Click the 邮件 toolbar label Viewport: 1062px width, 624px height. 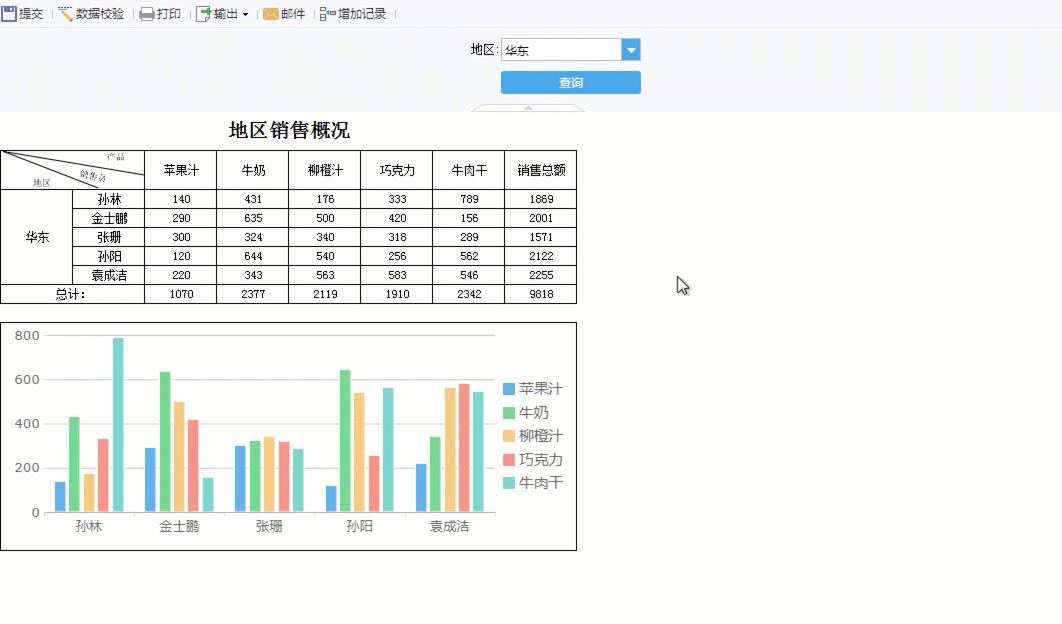[293, 14]
